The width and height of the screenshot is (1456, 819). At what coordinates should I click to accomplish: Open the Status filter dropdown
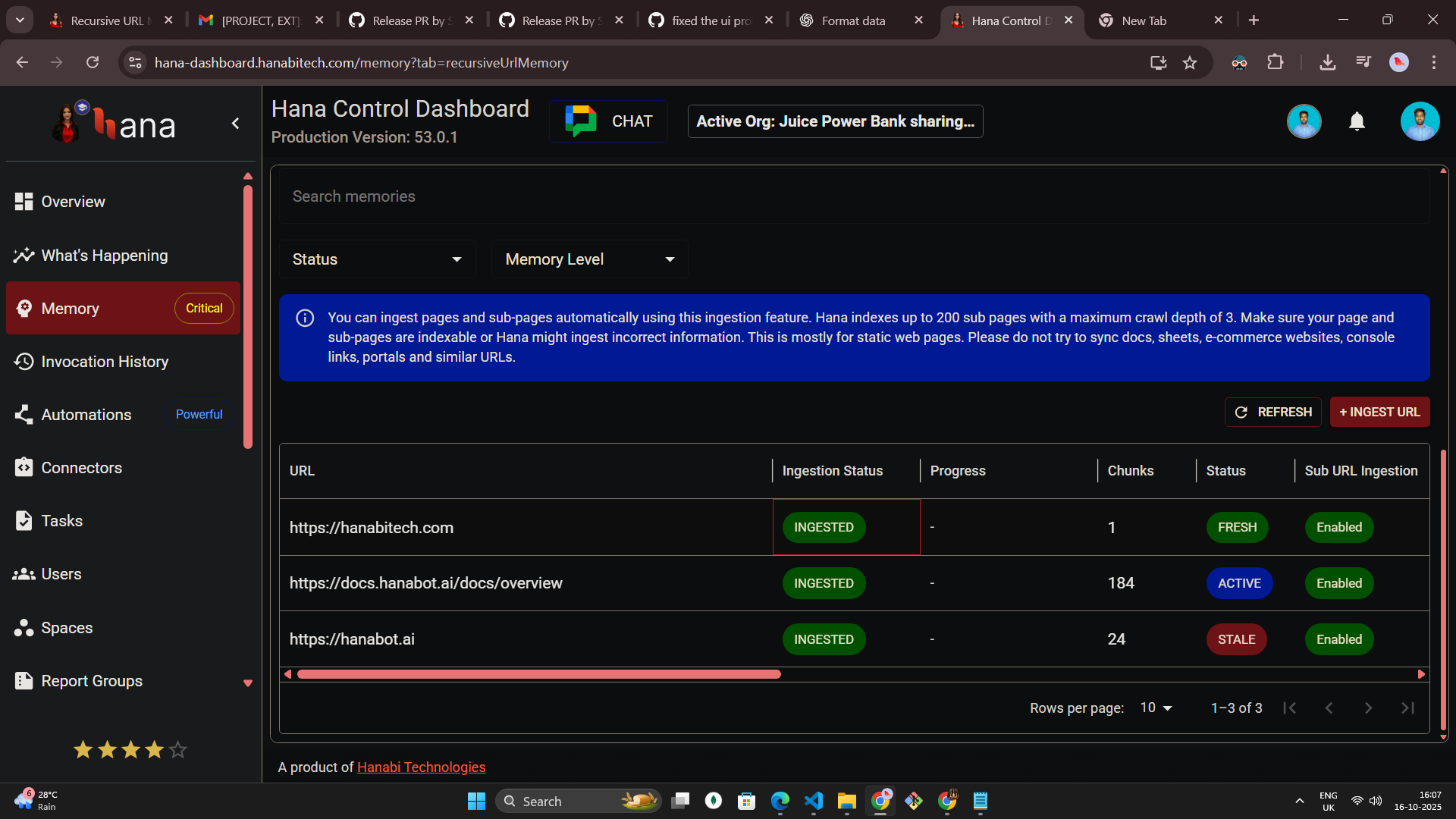(377, 259)
